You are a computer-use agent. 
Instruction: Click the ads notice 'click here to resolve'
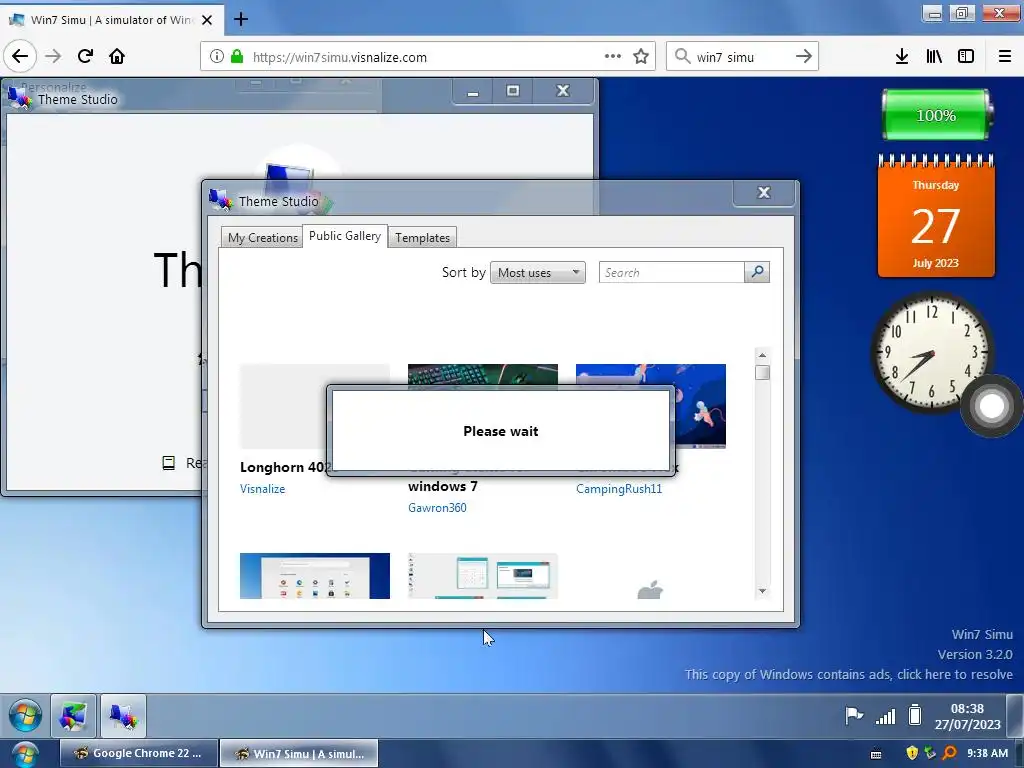pyautogui.click(x=955, y=674)
